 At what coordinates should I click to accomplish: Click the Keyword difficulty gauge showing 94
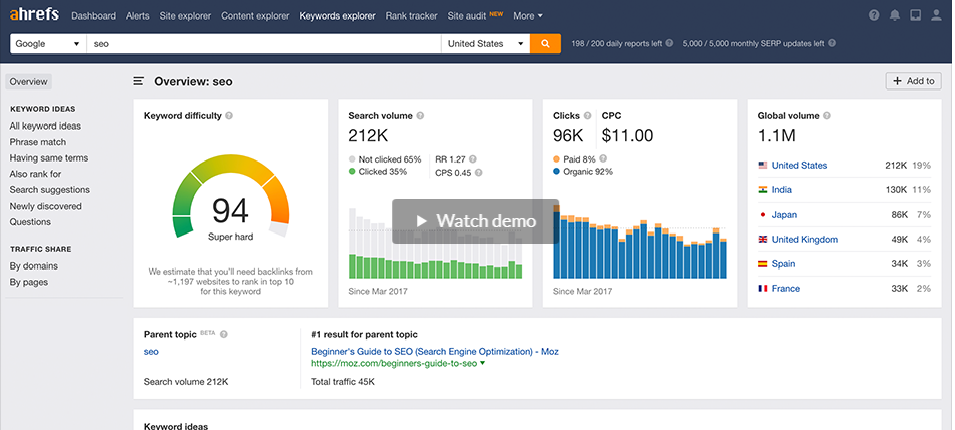[x=231, y=197]
